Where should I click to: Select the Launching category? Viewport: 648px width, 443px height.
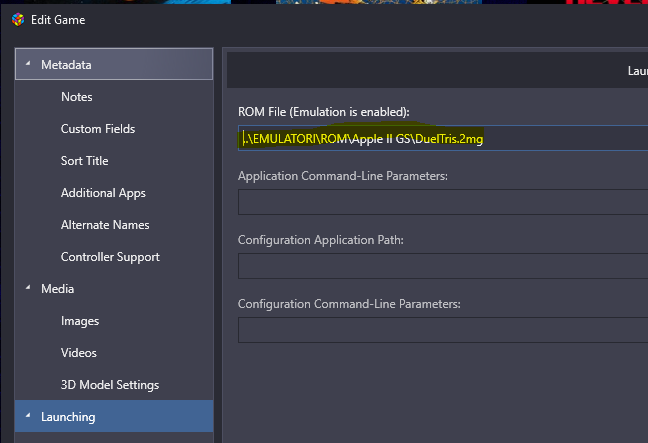point(68,417)
